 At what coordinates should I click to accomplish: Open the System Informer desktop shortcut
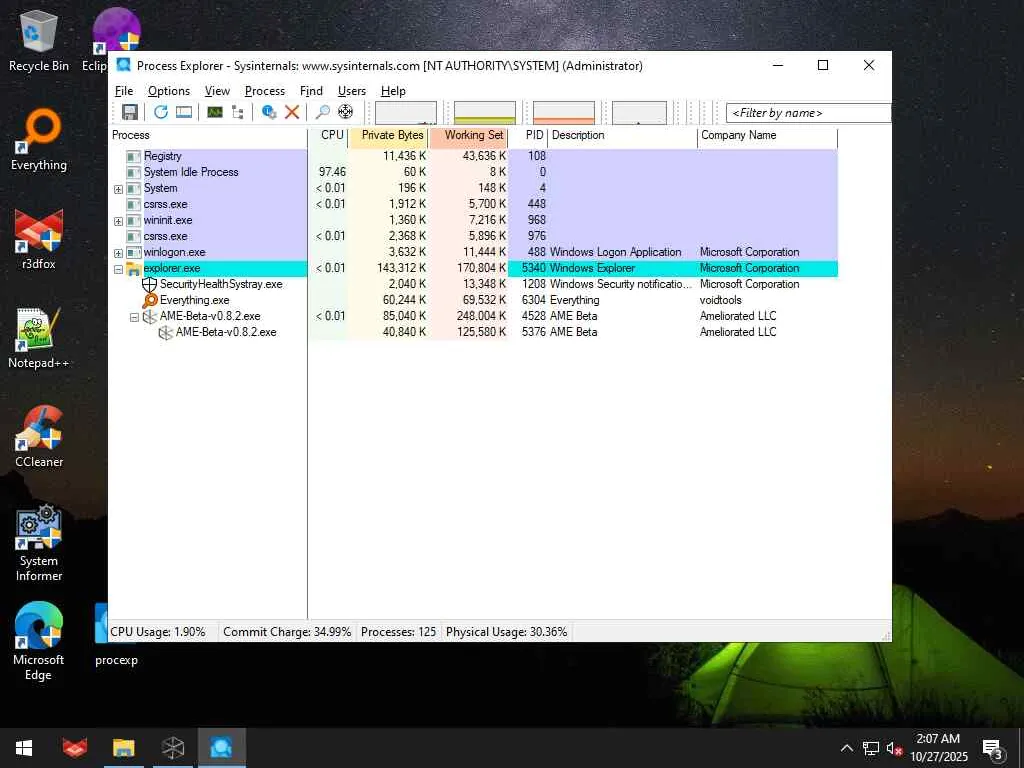[x=39, y=542]
